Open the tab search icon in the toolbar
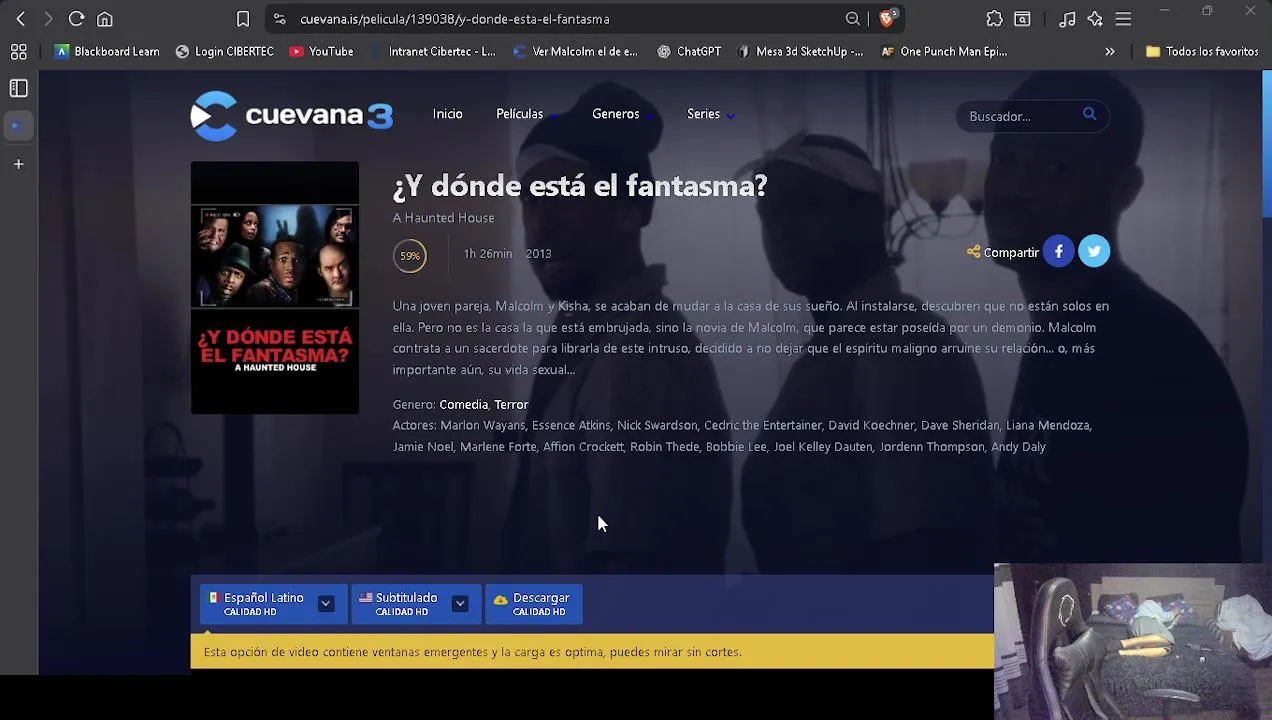 (x=1023, y=19)
